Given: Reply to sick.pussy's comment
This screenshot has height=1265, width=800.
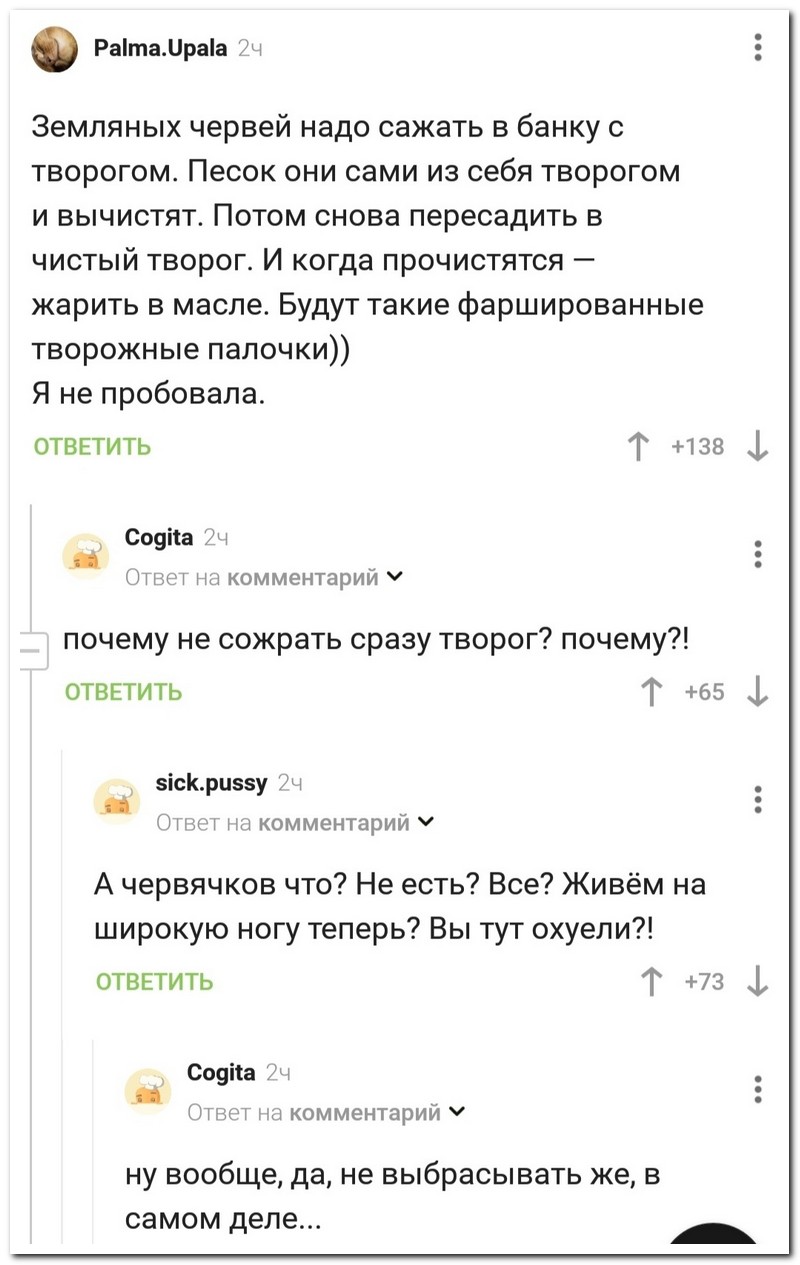Looking at the screenshot, I should tap(154, 981).
